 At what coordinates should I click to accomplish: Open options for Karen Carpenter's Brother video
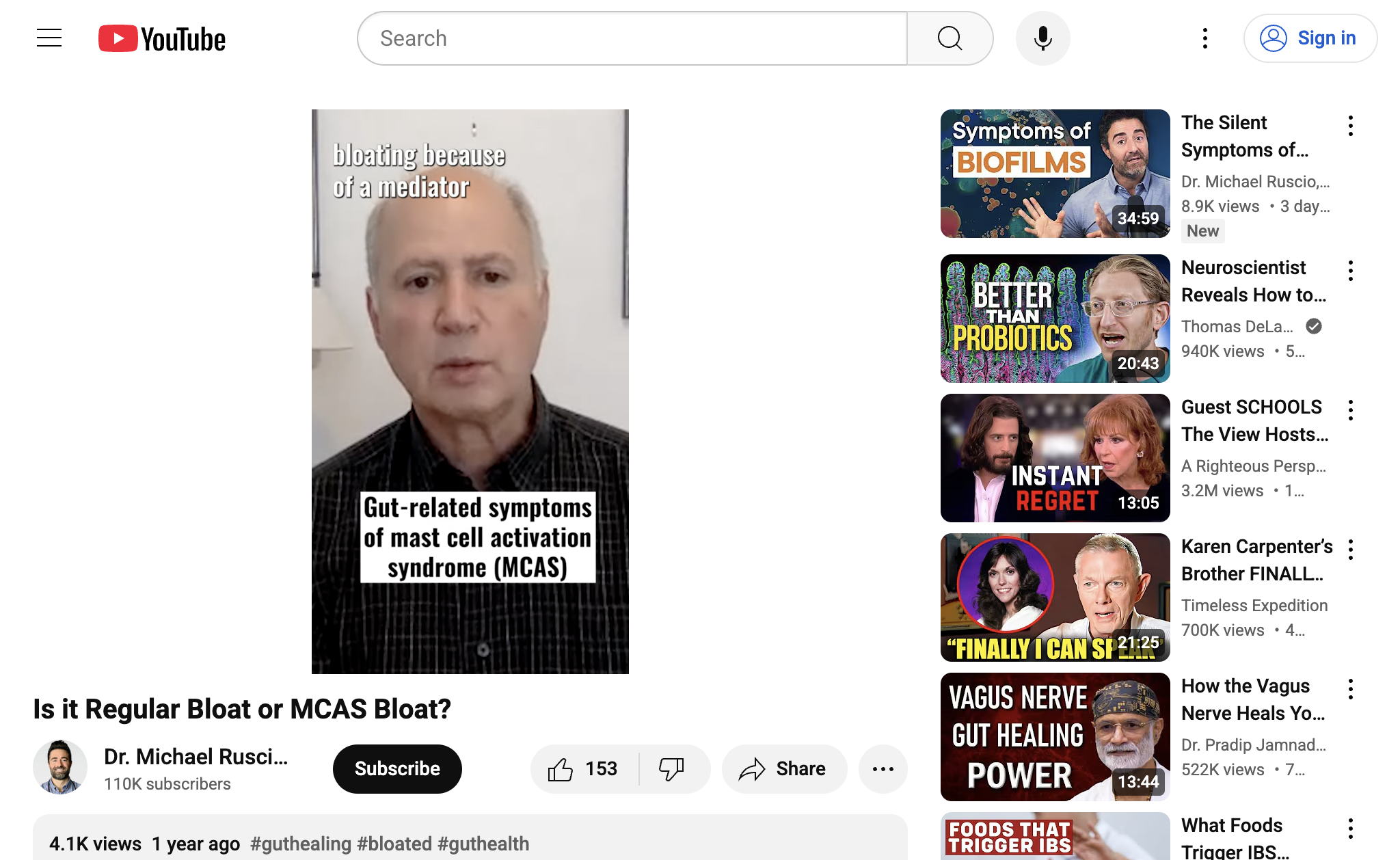pyautogui.click(x=1351, y=550)
